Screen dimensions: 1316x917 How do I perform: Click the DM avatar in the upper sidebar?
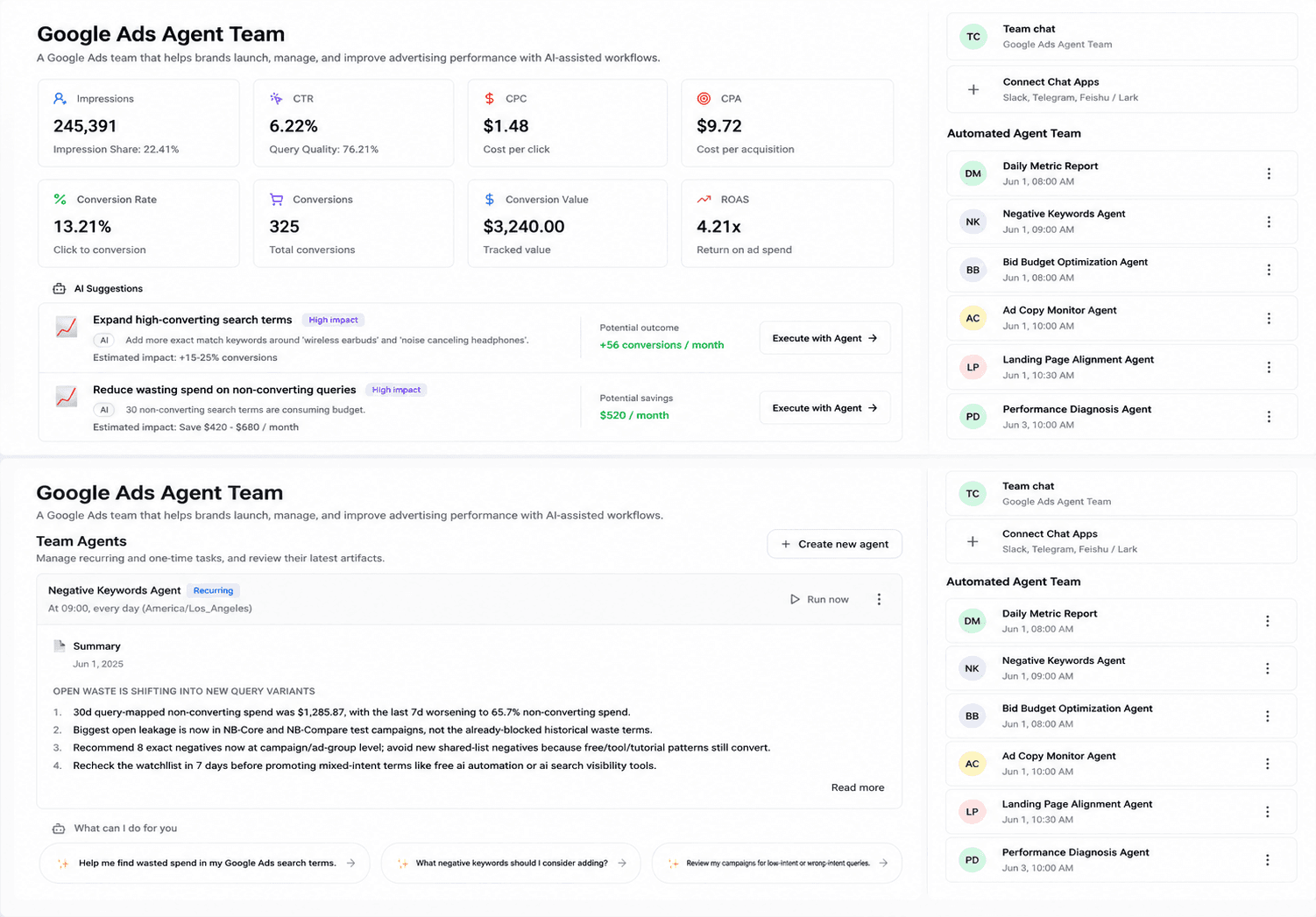pos(973,173)
